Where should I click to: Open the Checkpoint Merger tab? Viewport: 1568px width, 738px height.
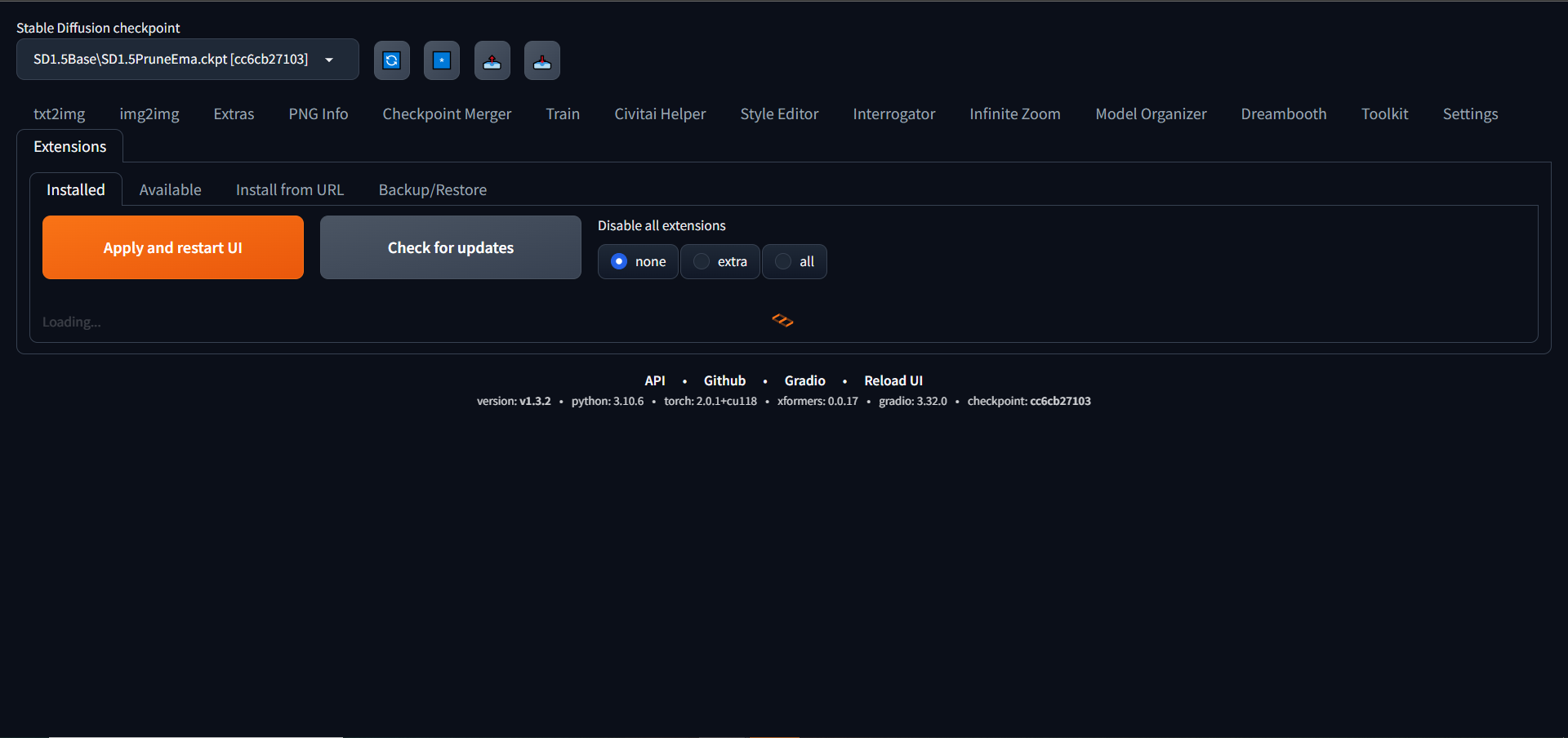[x=447, y=113]
